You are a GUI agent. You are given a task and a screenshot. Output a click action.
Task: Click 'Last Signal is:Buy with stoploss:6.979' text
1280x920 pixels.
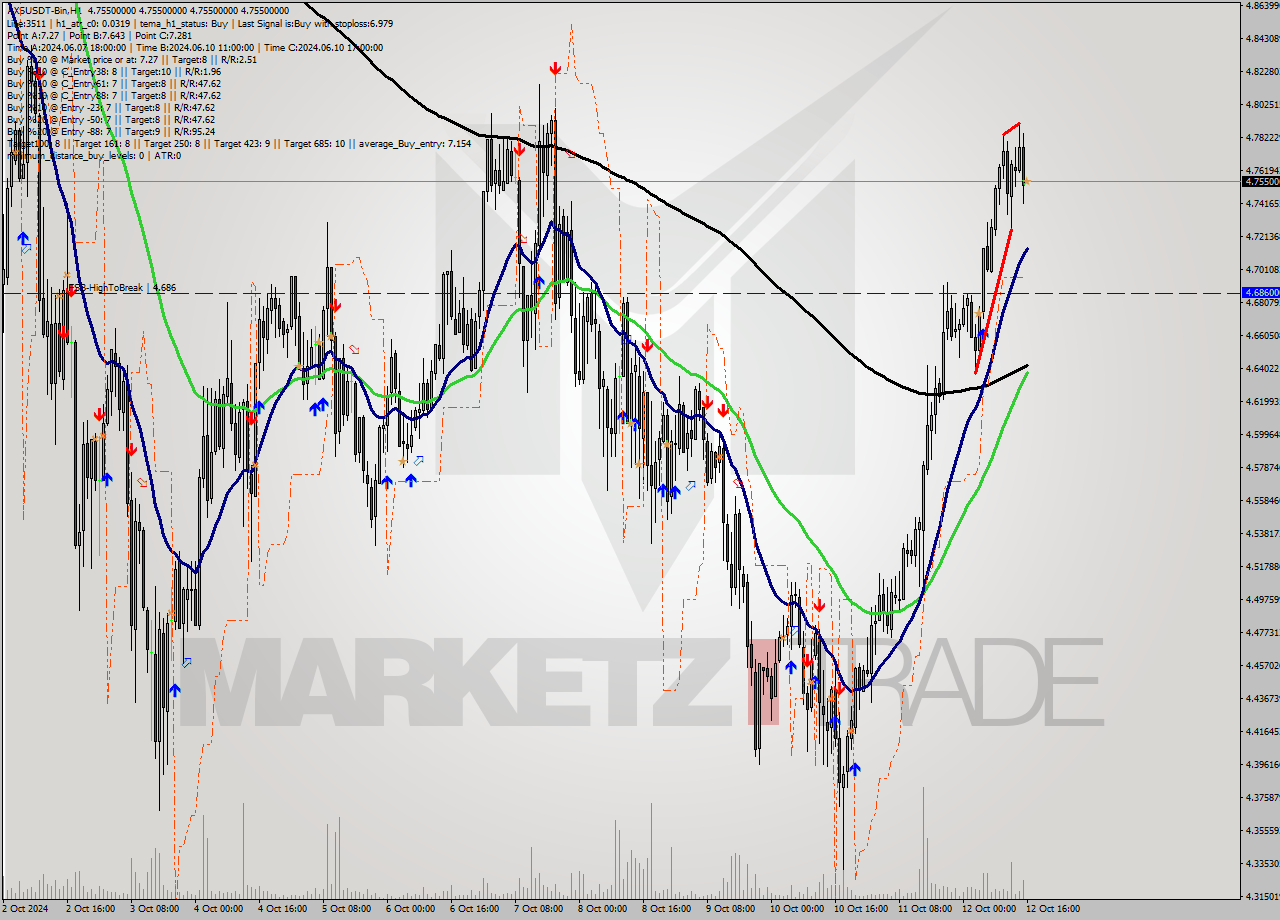click(x=315, y=23)
